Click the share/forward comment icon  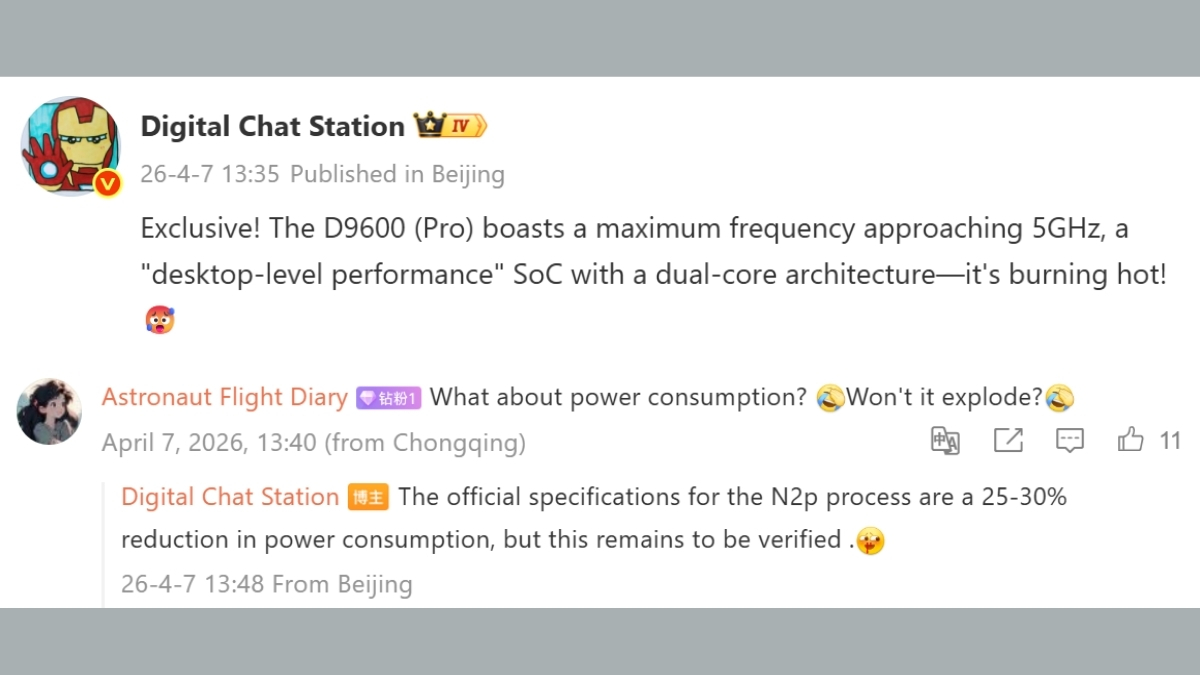coord(1008,440)
